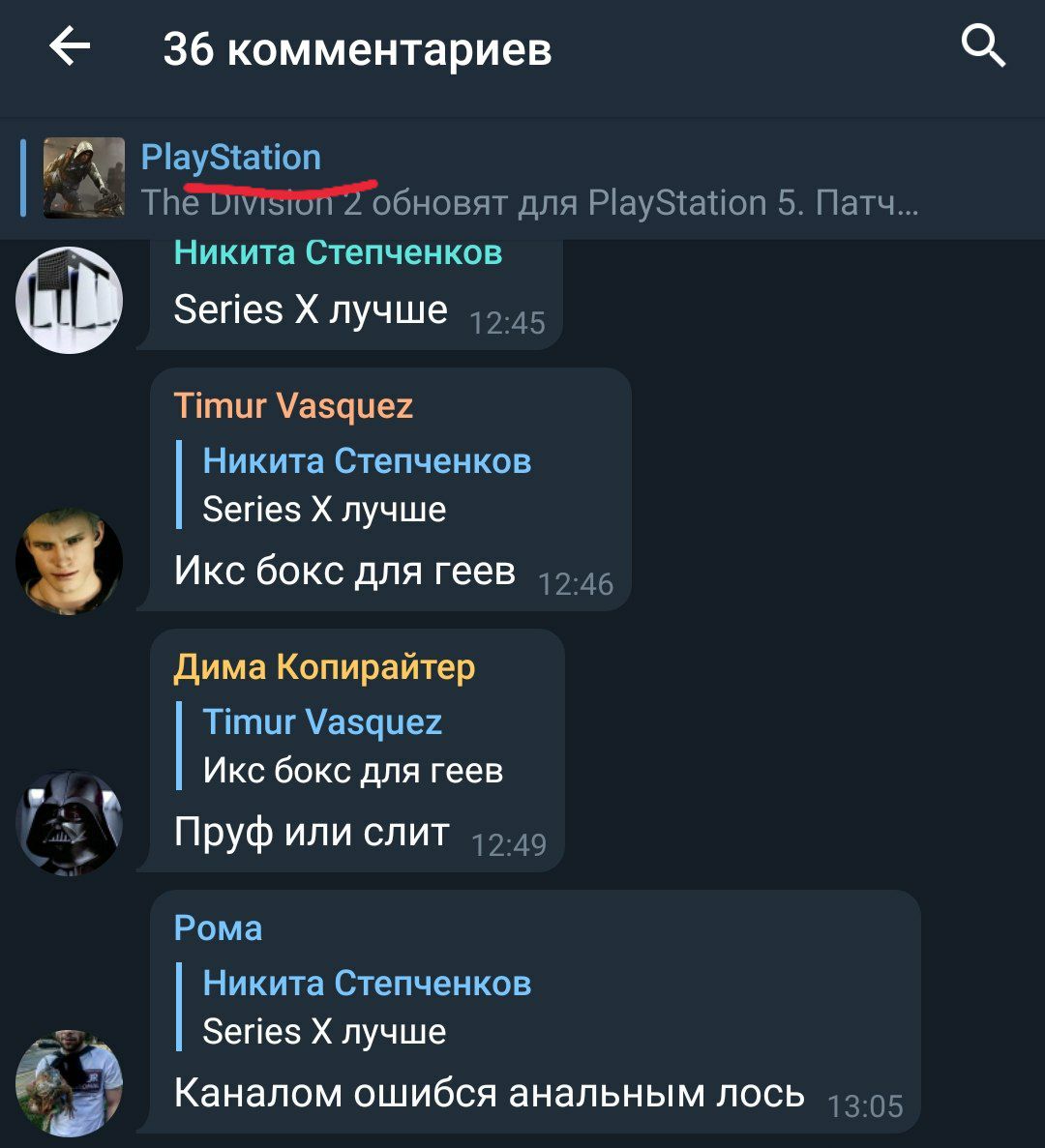
Task: Open Рома's profile photo avatar
Action: pyautogui.click(x=69, y=1083)
